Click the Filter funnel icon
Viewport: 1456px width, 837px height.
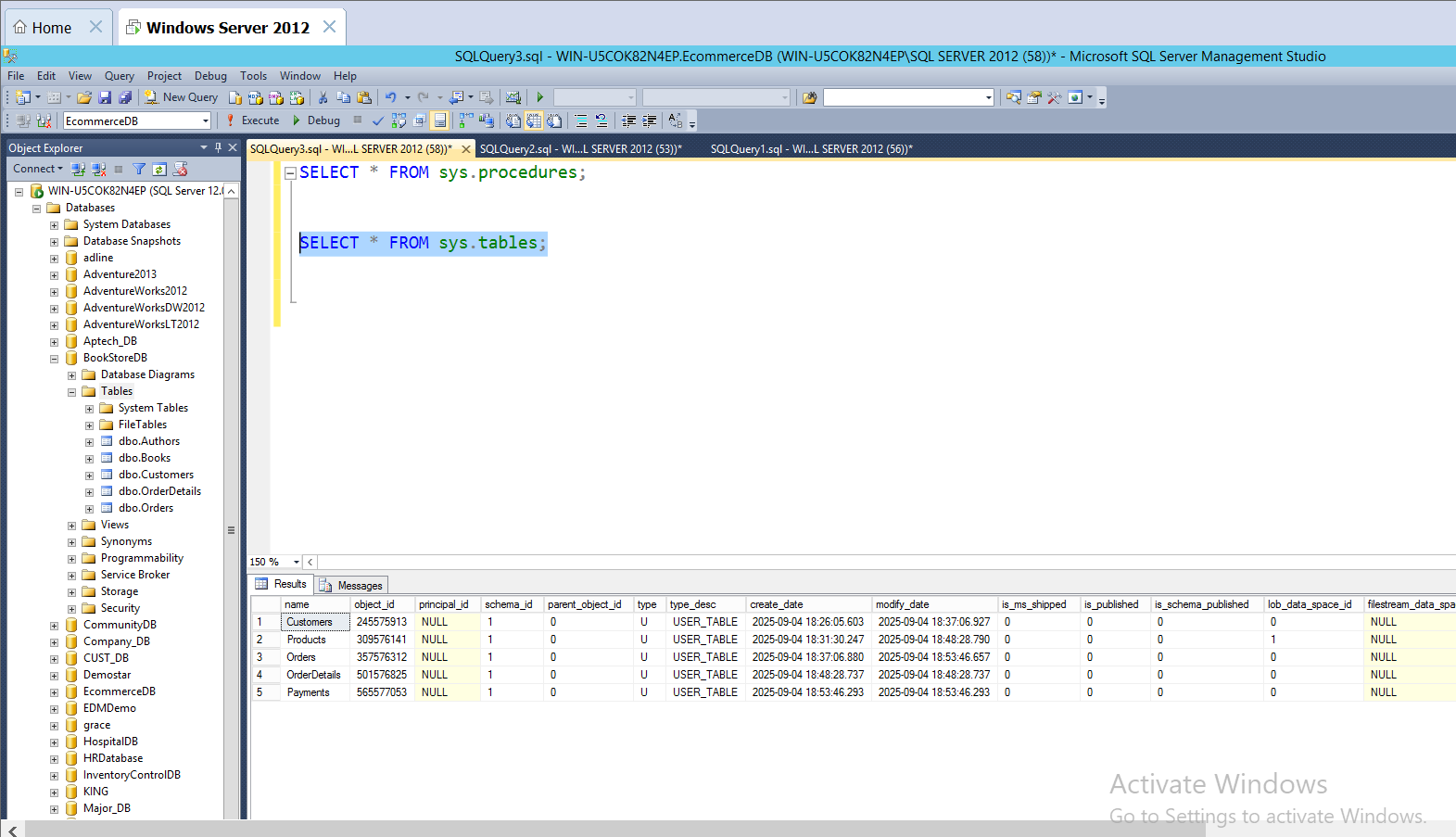(x=139, y=169)
